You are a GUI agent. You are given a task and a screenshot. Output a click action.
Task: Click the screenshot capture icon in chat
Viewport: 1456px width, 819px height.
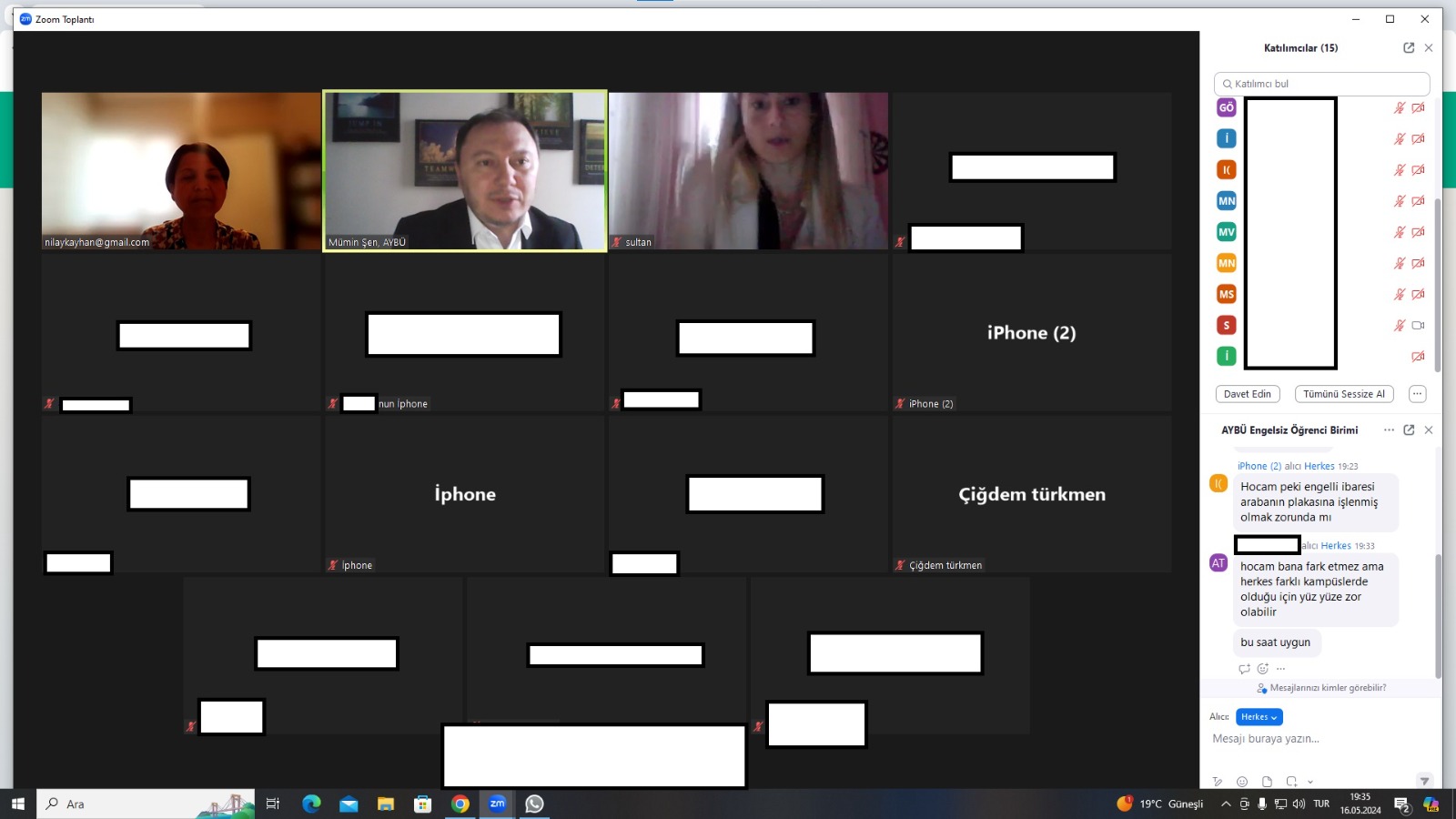1290,782
